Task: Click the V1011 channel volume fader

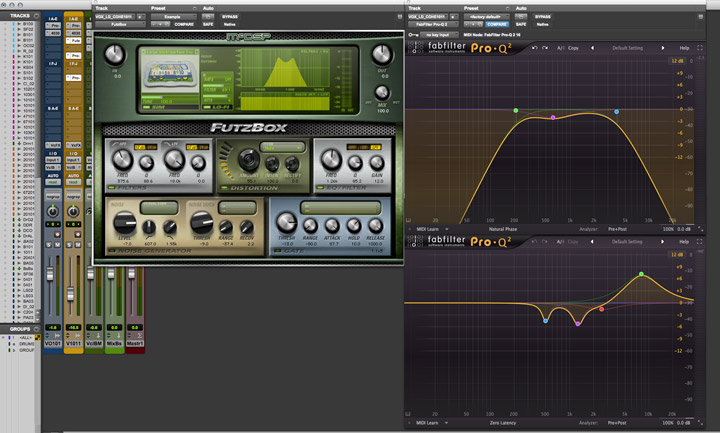Action: point(70,294)
